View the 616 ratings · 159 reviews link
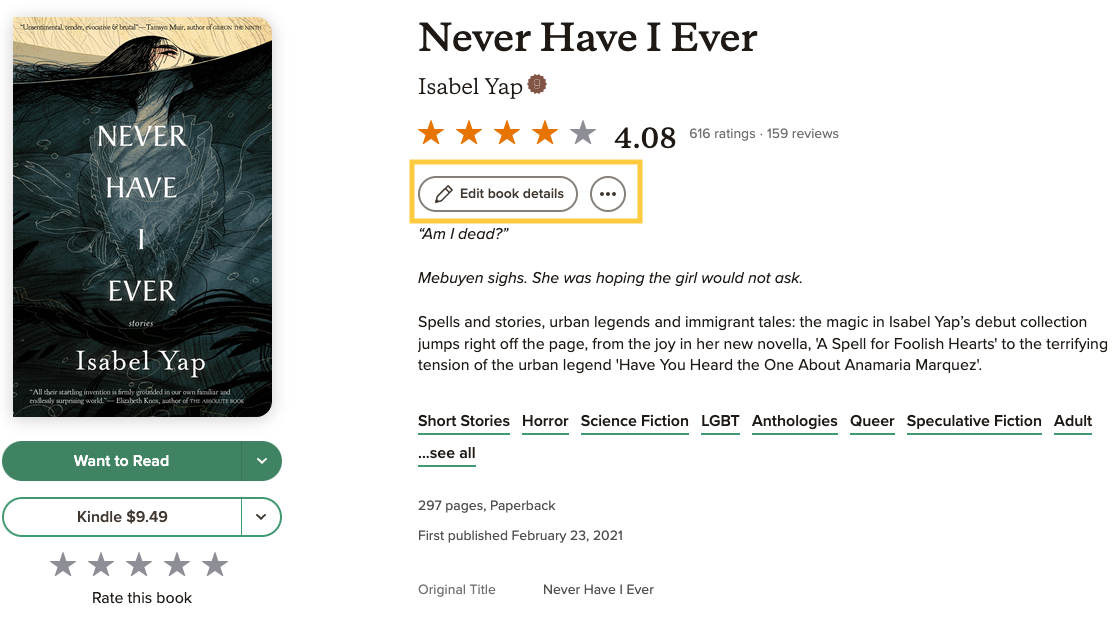 pos(764,134)
